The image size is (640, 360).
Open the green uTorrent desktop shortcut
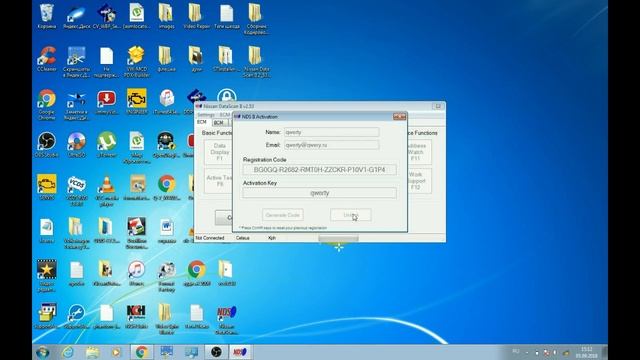[106, 144]
